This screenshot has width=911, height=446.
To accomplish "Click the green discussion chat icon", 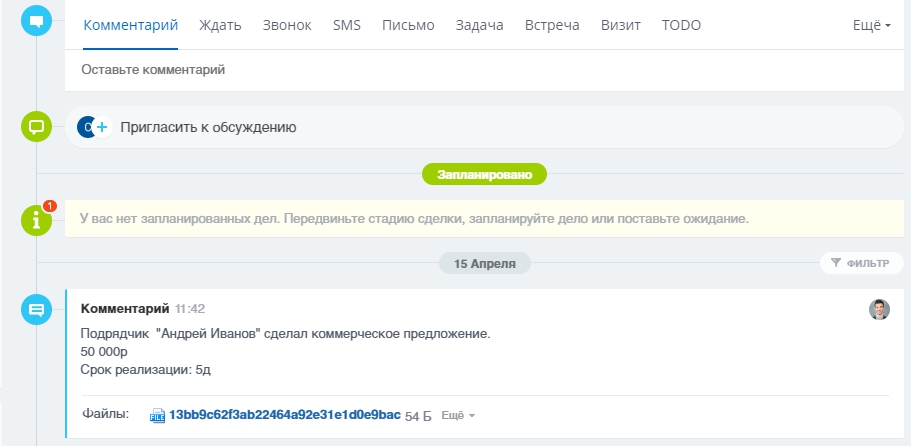I will [37, 127].
